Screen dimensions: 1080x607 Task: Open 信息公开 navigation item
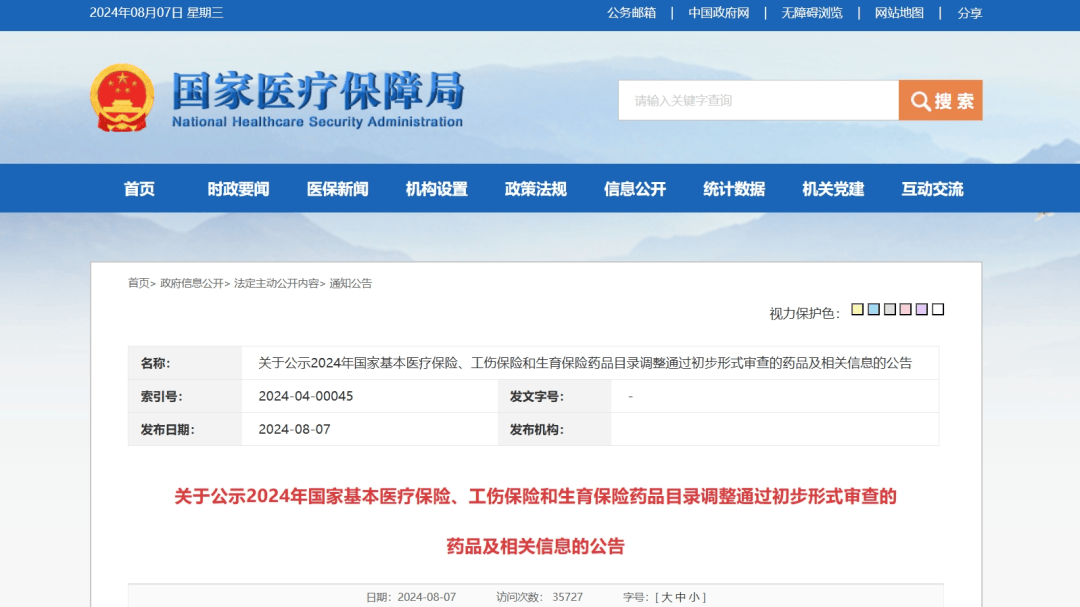(635, 189)
